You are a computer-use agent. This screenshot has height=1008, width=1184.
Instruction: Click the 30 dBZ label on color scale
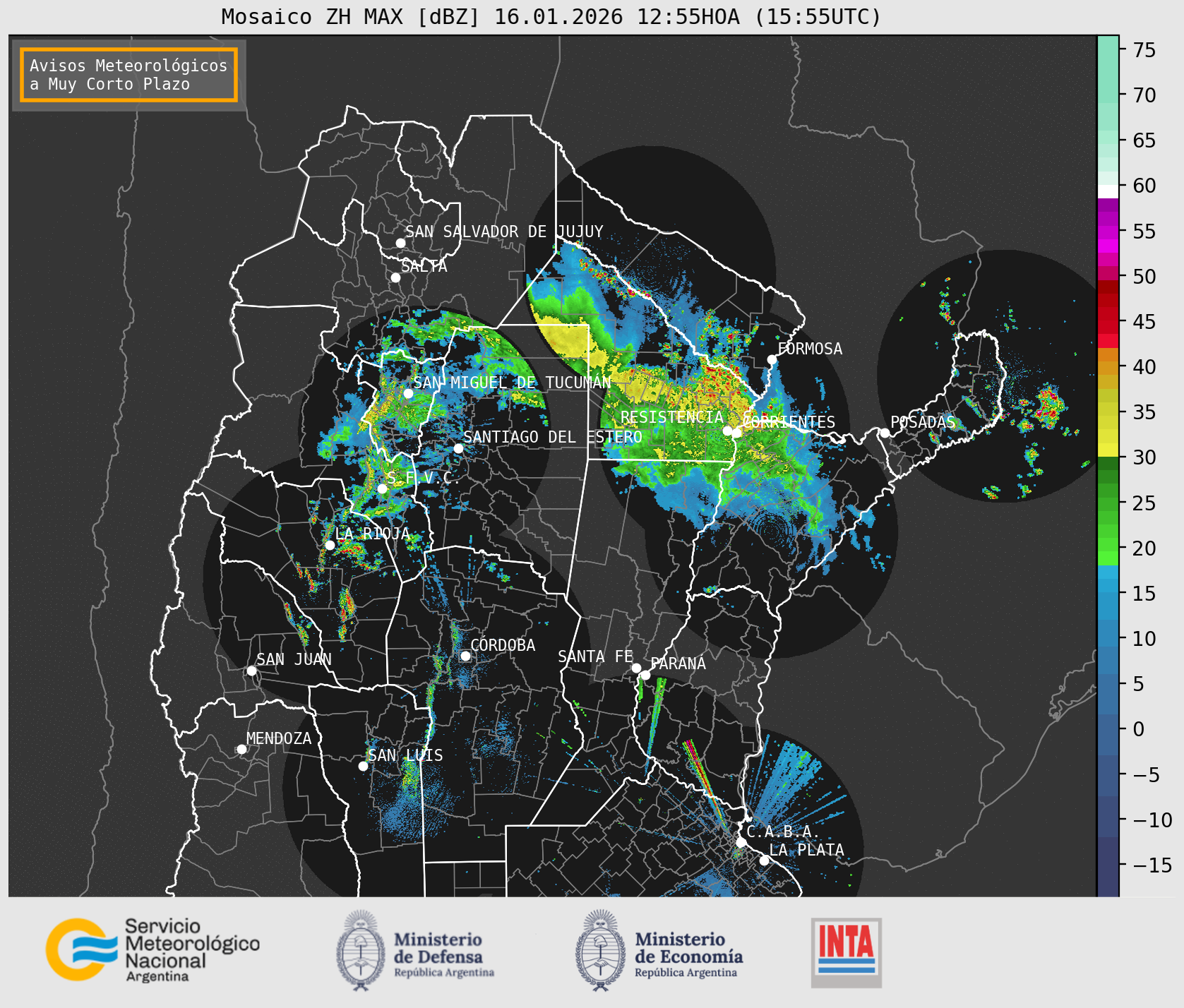point(1144,457)
